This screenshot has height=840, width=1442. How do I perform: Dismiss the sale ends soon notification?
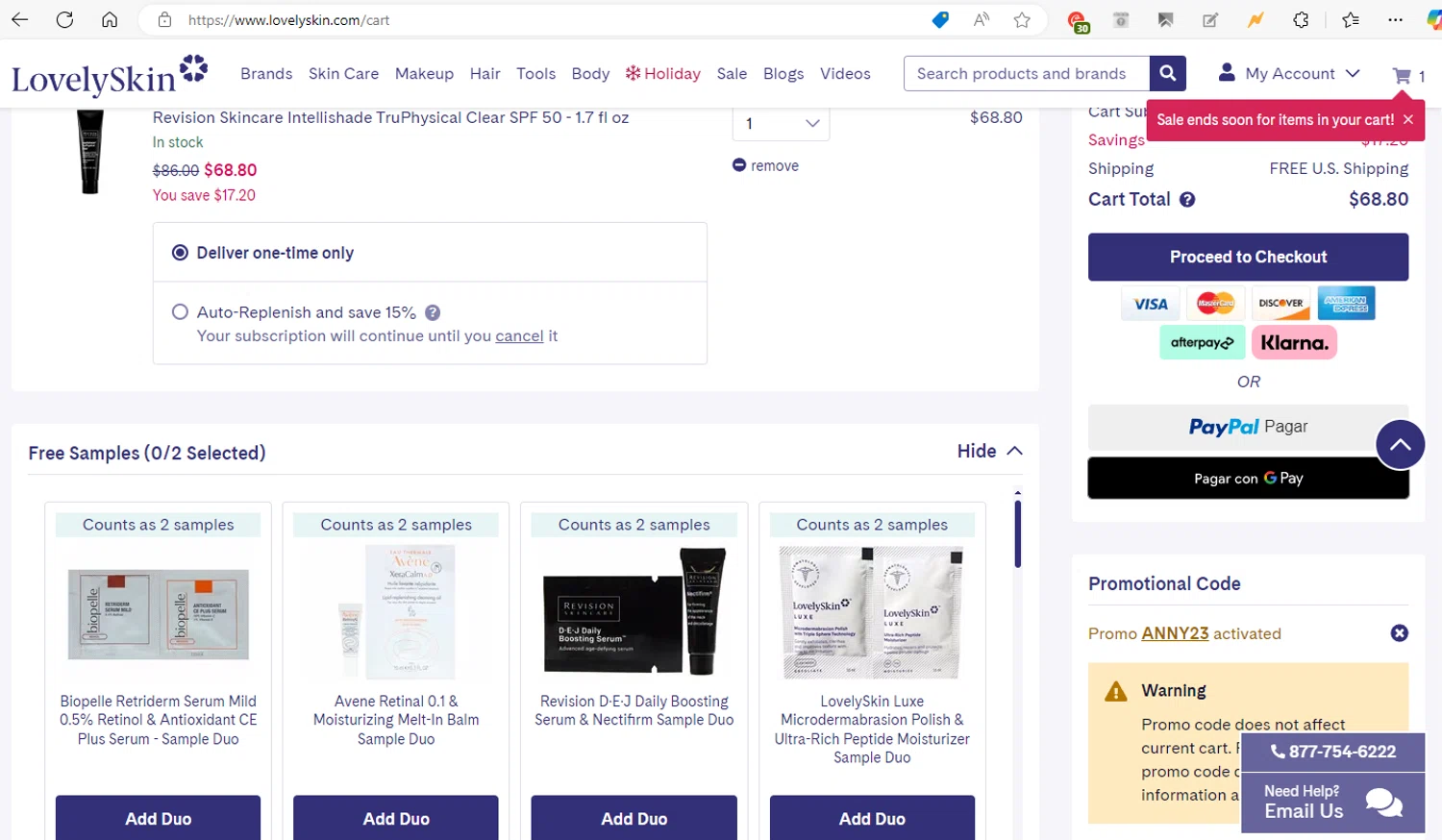(x=1408, y=120)
